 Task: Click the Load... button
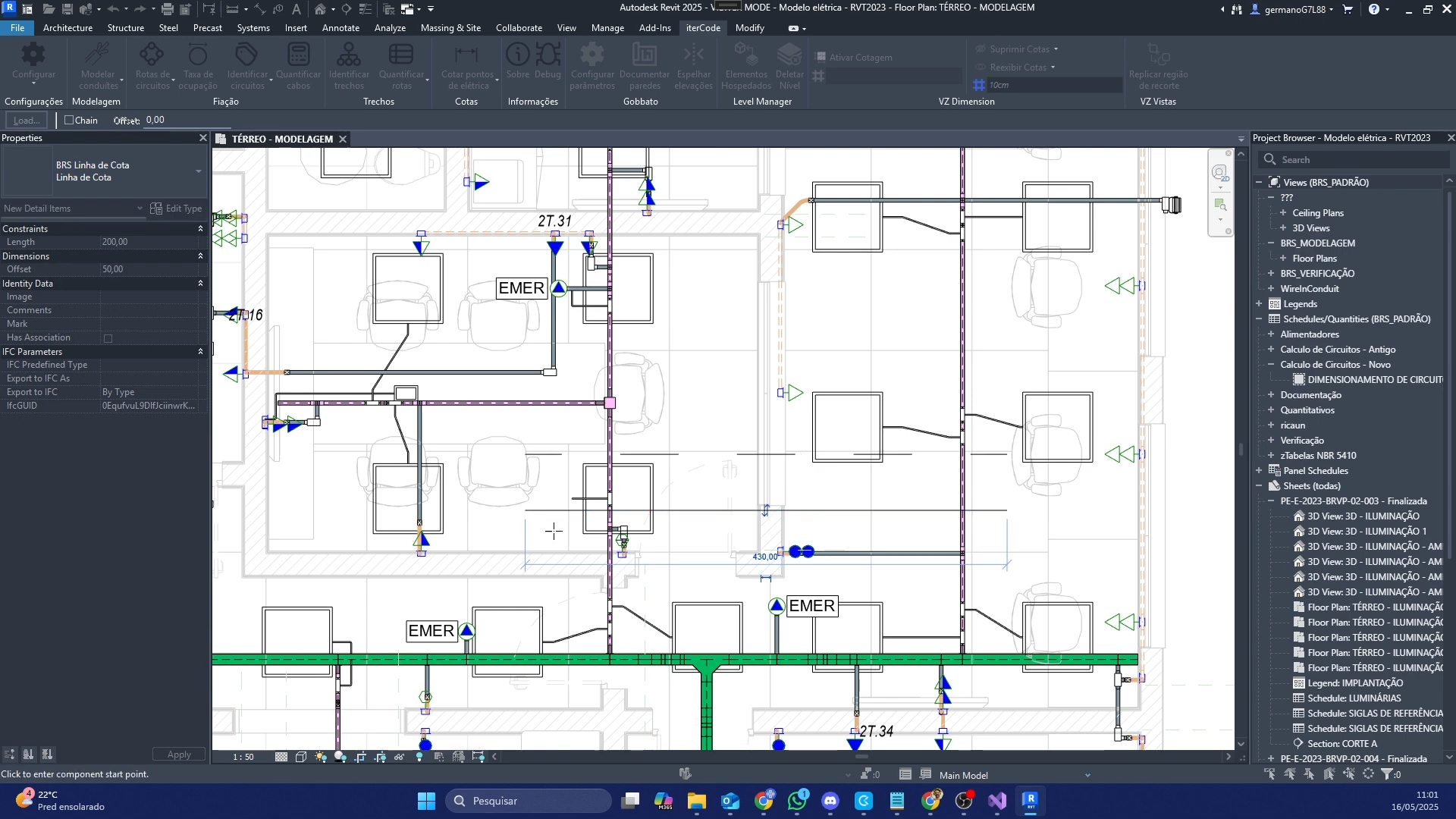27,121
